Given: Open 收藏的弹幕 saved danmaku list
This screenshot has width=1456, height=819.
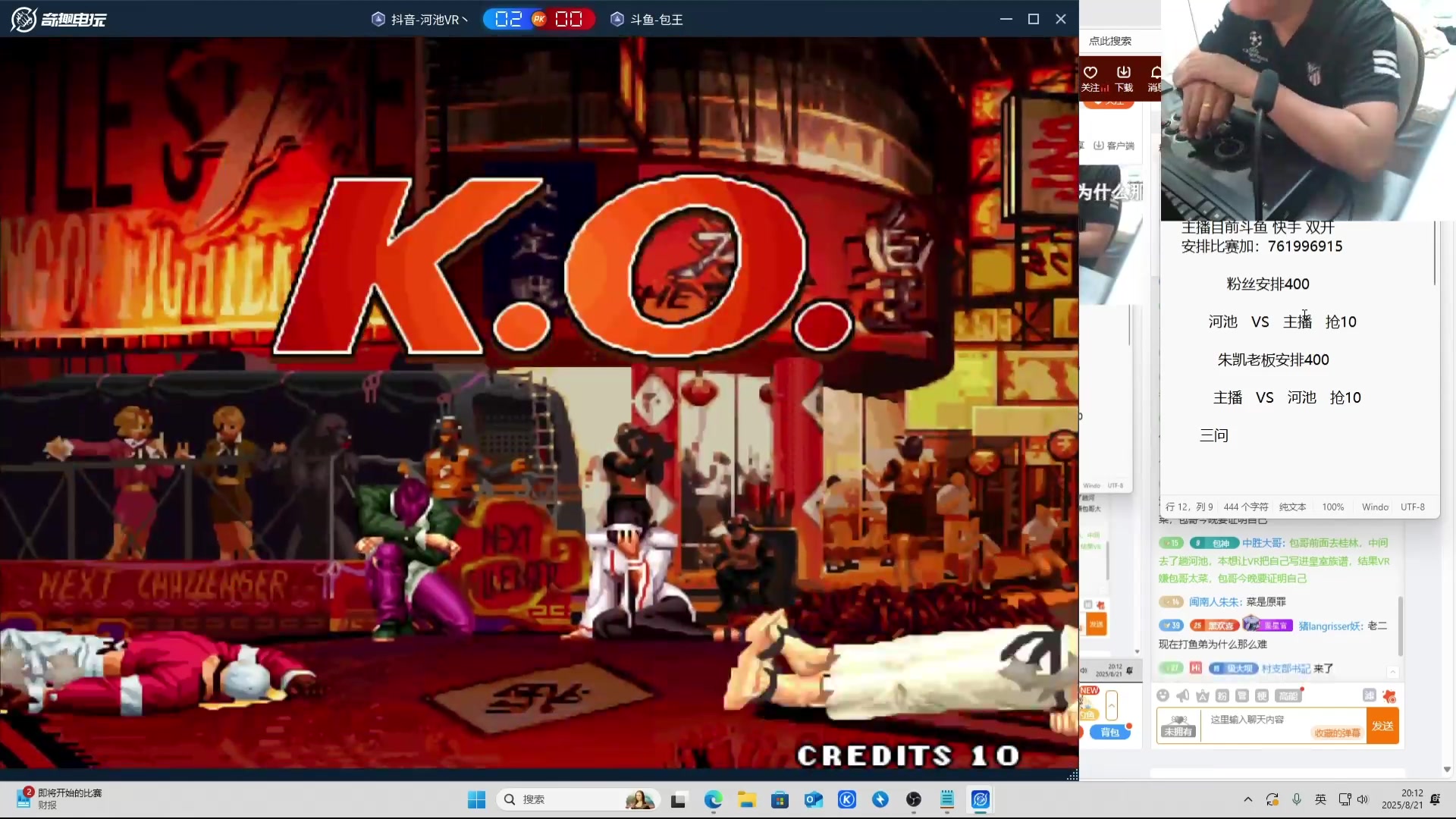Looking at the screenshot, I should (x=1338, y=733).
